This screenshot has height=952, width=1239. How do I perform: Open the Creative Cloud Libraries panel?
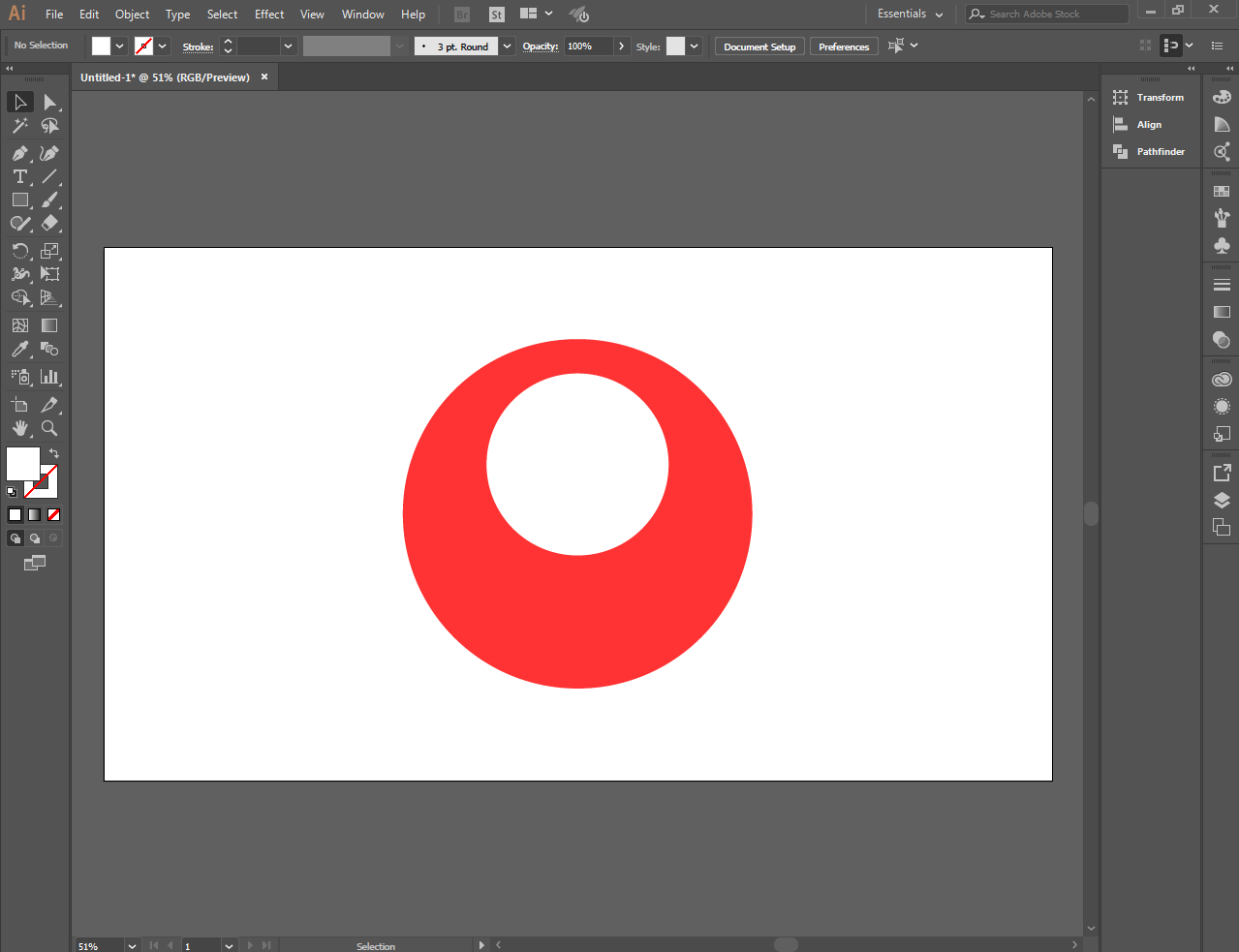[1222, 380]
